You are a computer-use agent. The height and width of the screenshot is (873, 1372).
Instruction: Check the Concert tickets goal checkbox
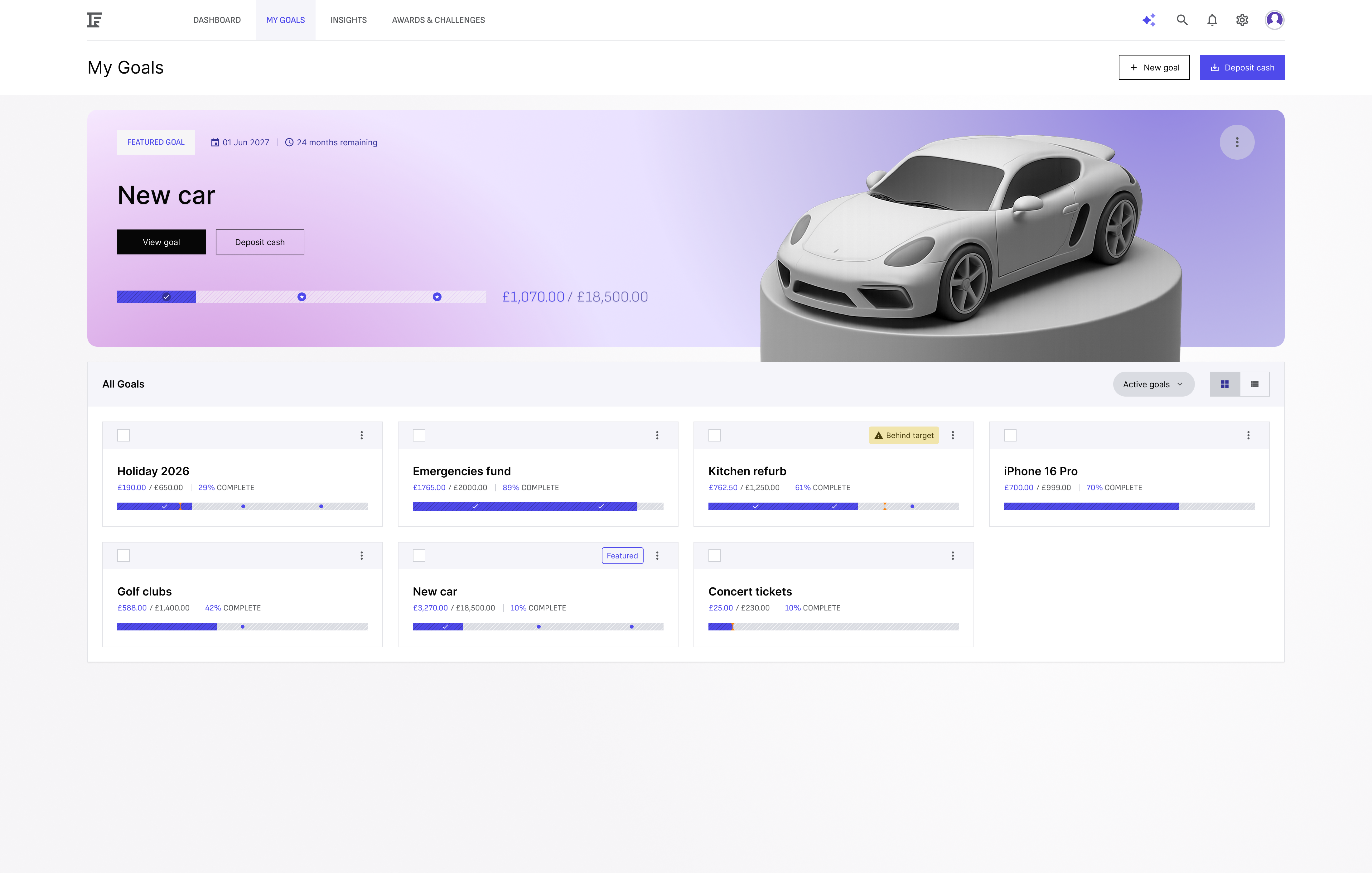(714, 556)
